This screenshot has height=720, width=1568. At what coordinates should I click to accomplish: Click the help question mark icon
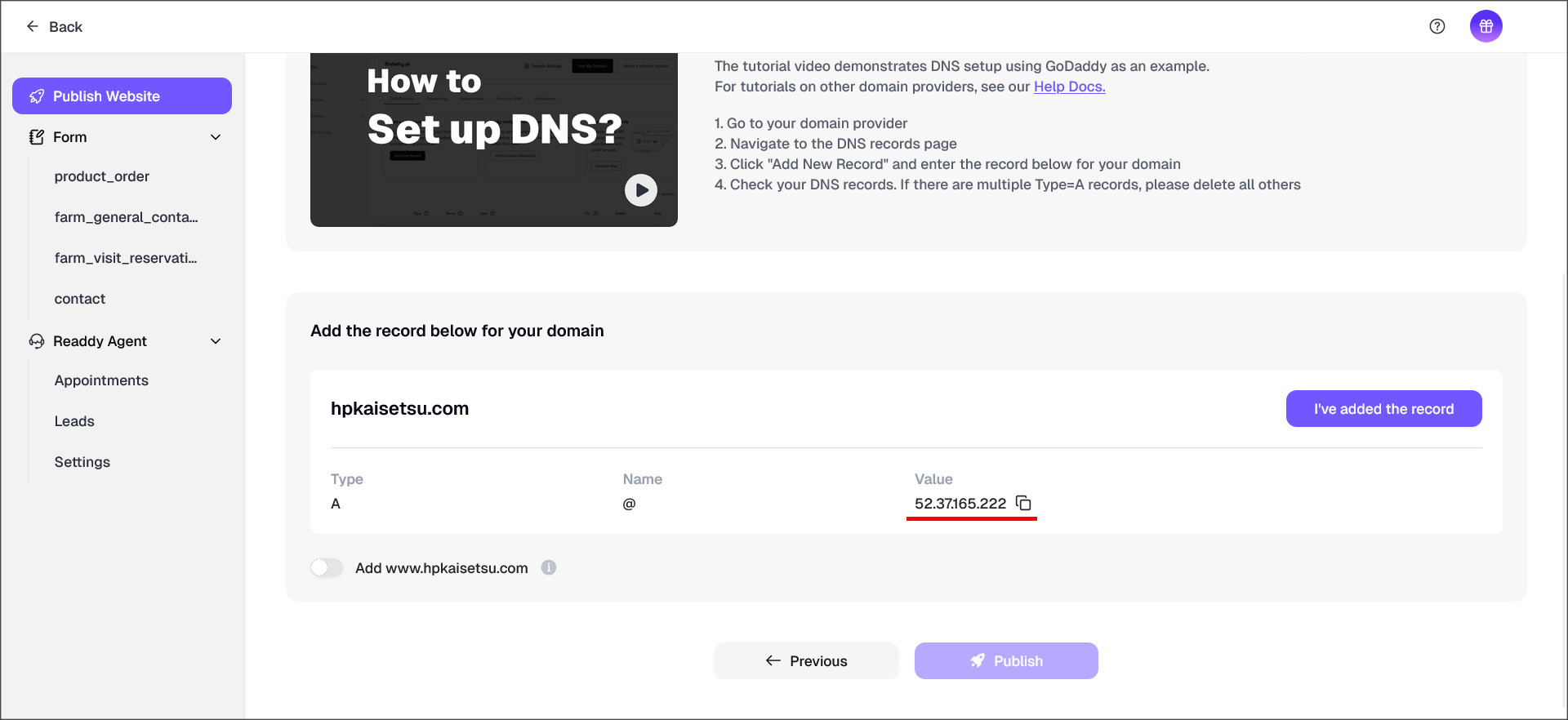click(x=1437, y=26)
